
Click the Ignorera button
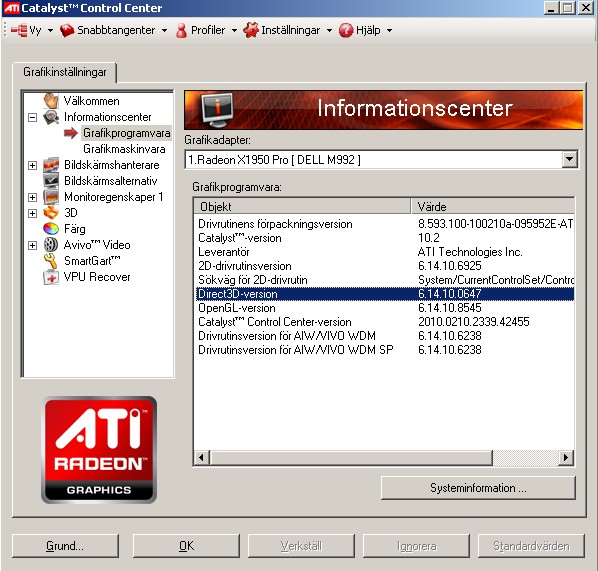[416, 546]
